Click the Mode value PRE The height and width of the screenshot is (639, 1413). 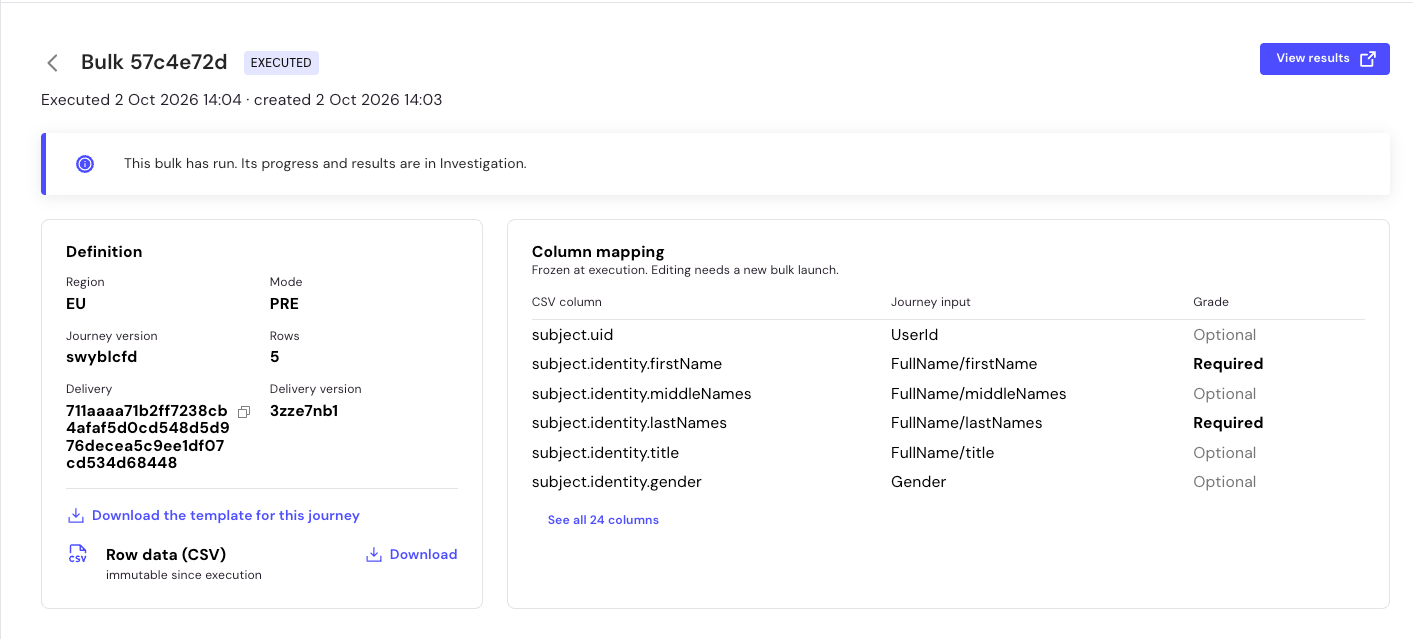point(284,304)
